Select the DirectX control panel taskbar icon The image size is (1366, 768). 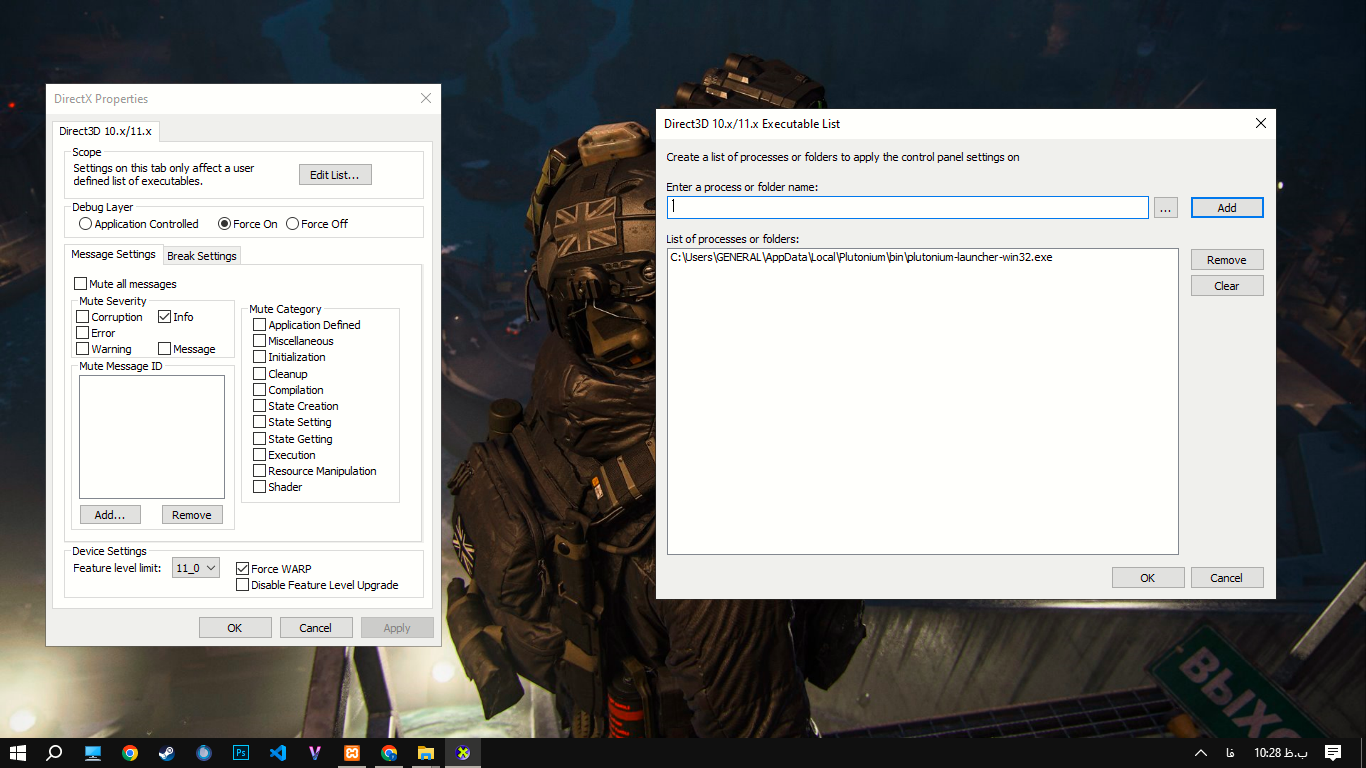[463, 753]
